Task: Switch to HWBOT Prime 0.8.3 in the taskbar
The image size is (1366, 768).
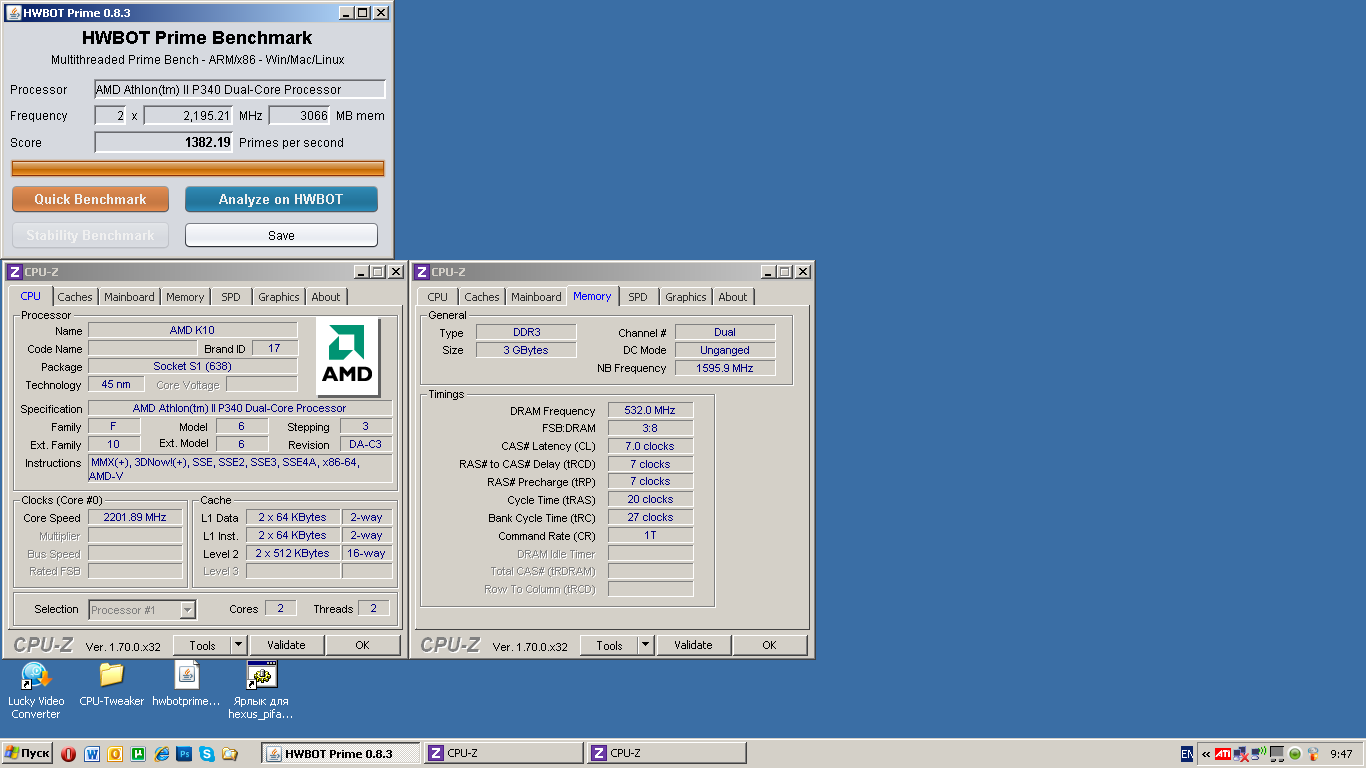Action: [x=341, y=754]
